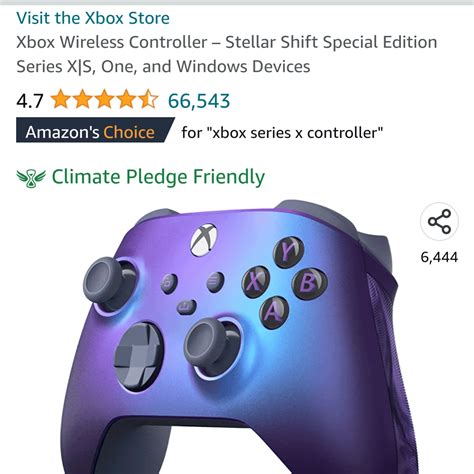Tap the share icon beside the product image
The height and width of the screenshot is (474, 474).
click(x=439, y=222)
